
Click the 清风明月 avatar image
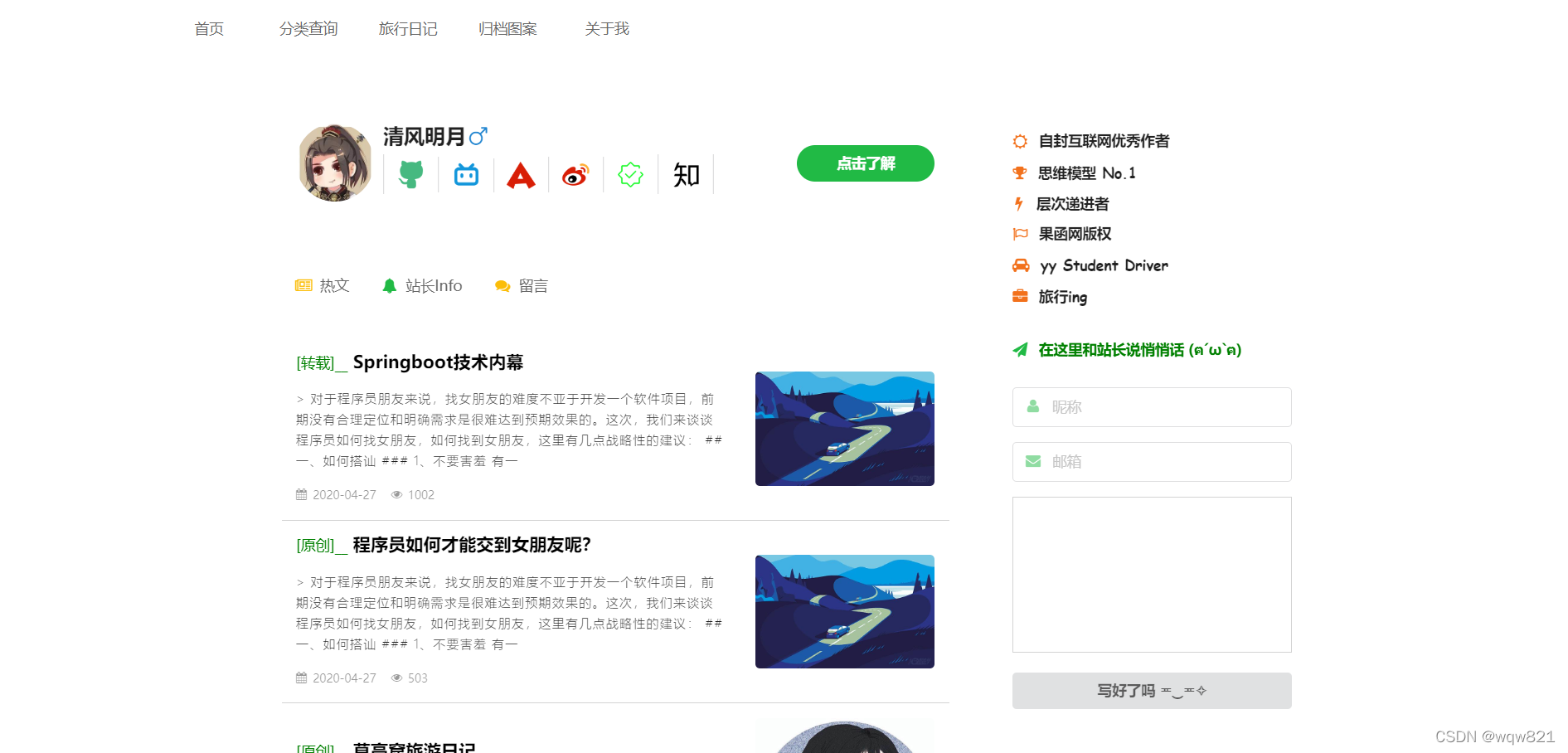335,163
